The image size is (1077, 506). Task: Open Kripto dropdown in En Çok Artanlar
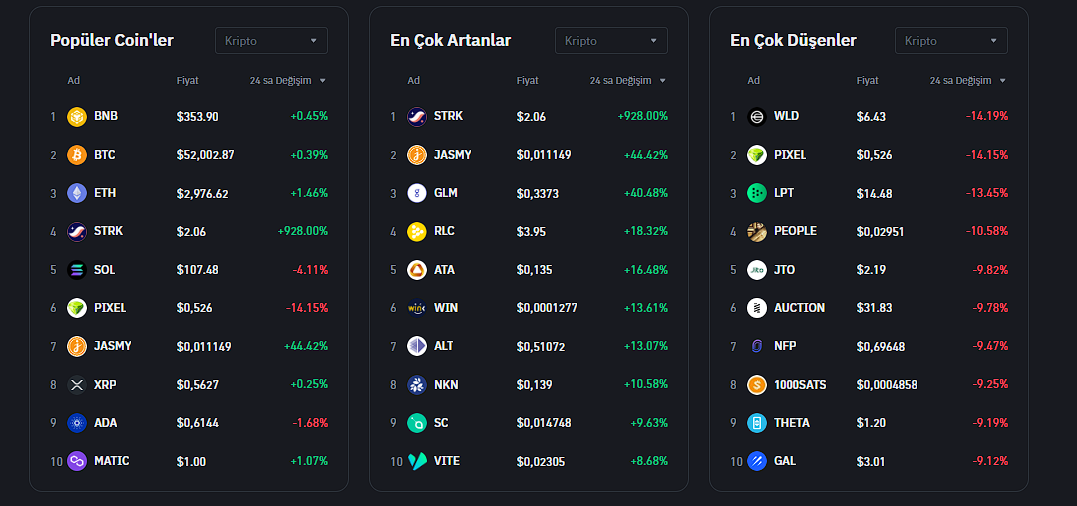click(611, 41)
